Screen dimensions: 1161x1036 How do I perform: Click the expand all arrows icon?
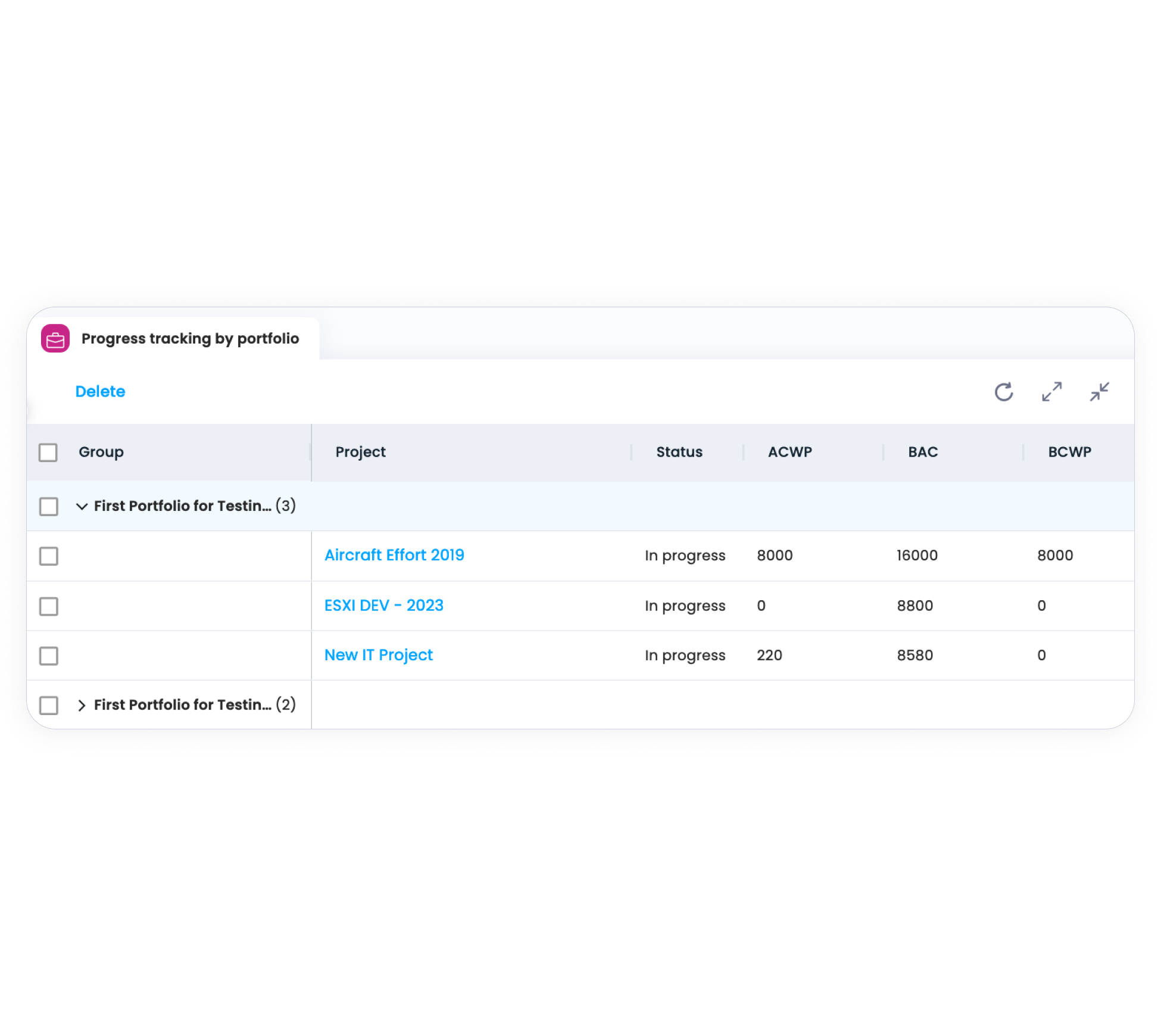pyautogui.click(x=1052, y=392)
